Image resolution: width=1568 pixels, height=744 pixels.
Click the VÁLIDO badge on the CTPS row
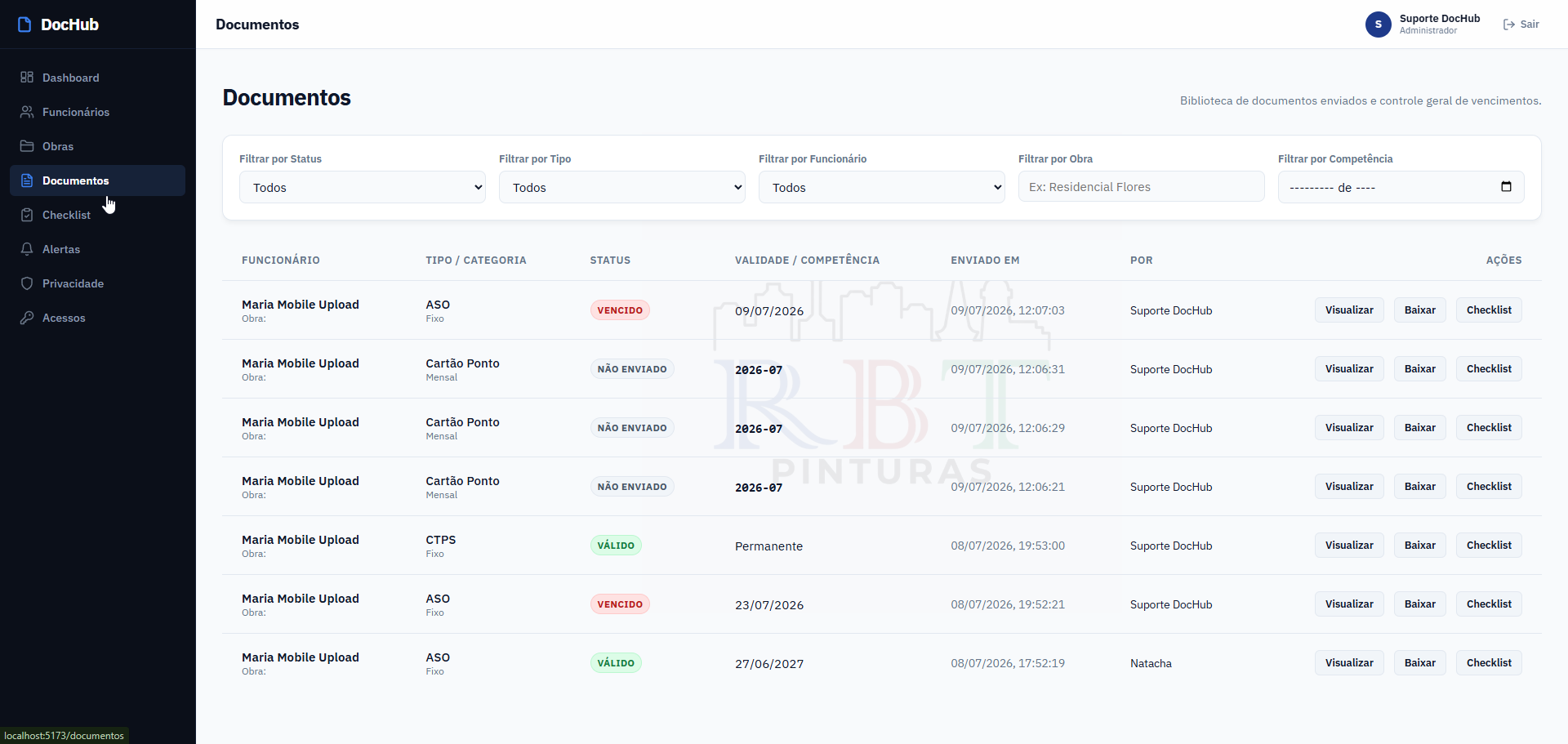(616, 546)
